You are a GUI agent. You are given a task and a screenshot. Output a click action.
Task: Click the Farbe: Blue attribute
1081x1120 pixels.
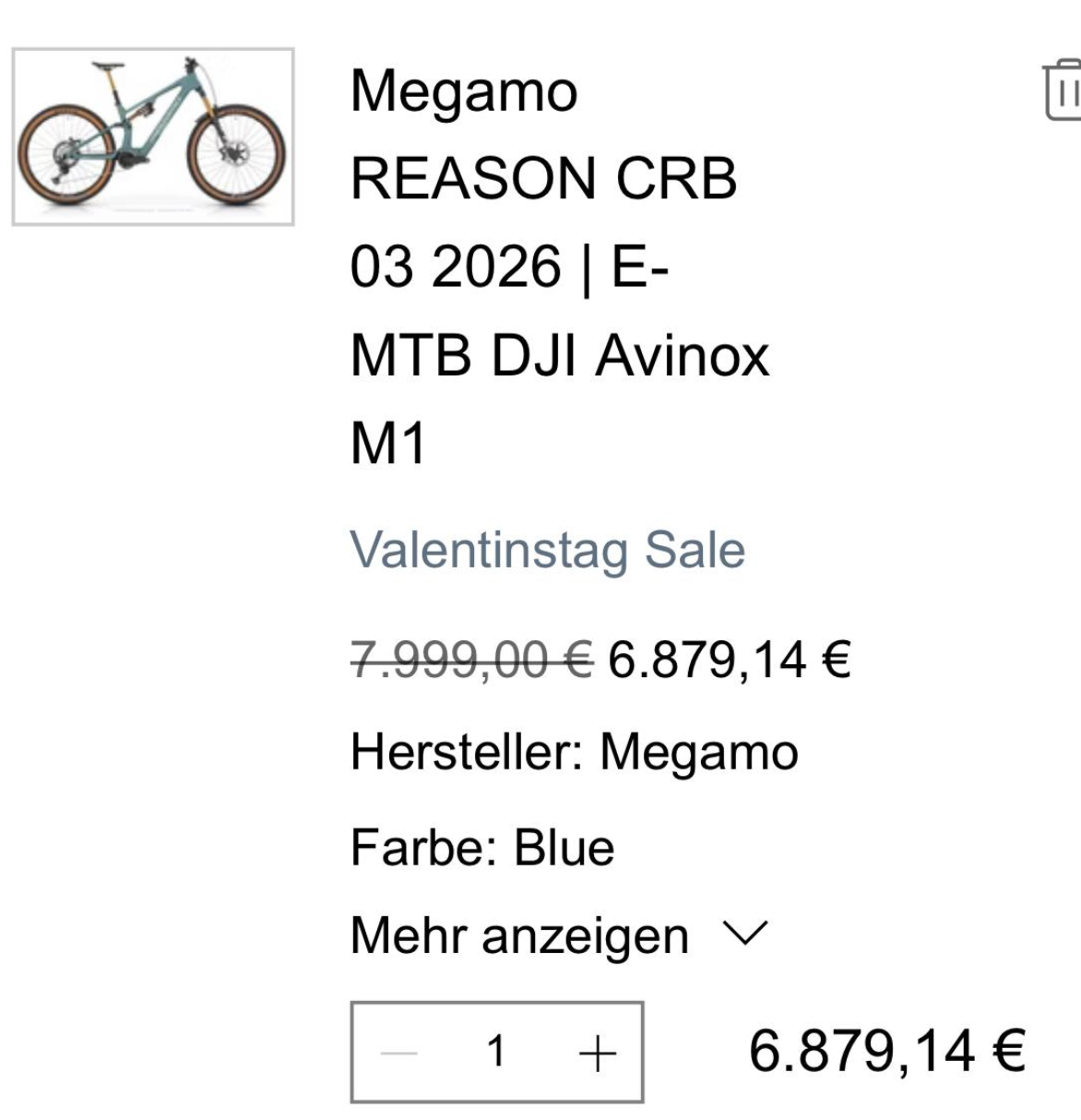(481, 847)
